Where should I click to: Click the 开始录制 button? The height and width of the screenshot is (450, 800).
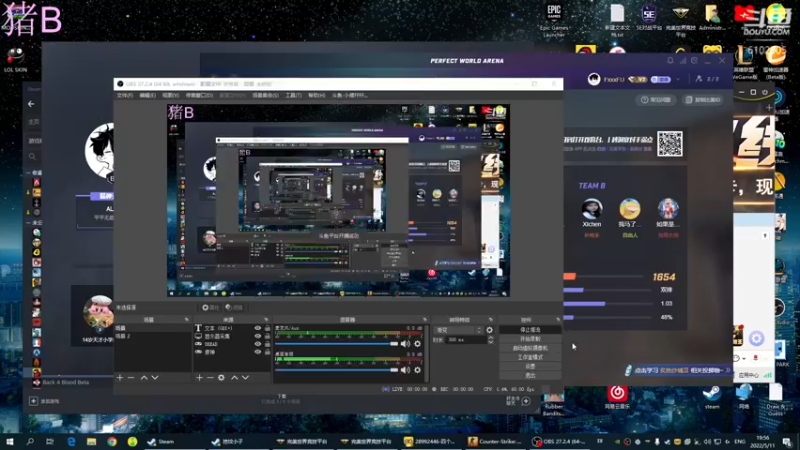[530, 339]
